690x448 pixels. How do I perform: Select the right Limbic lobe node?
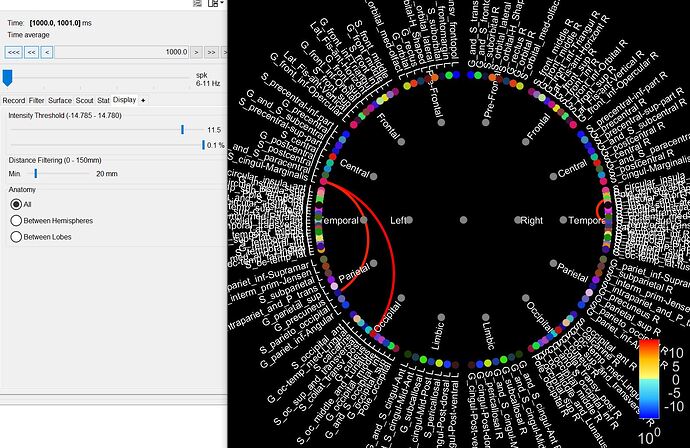point(485,317)
